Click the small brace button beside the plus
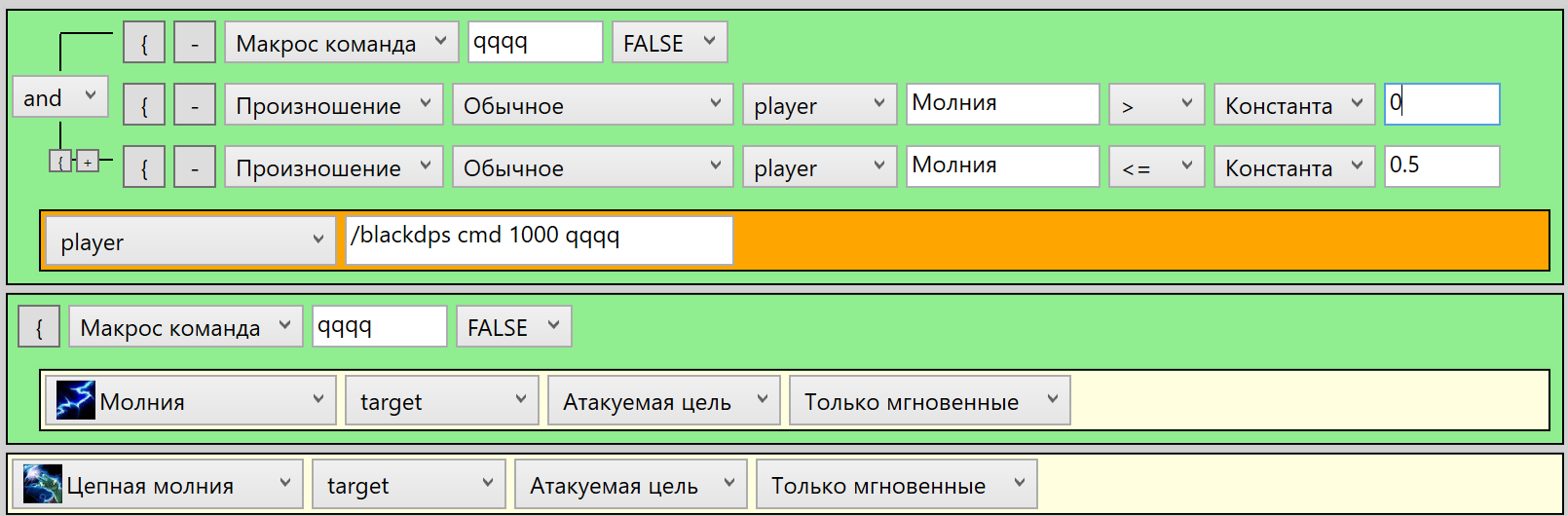 click(x=60, y=162)
